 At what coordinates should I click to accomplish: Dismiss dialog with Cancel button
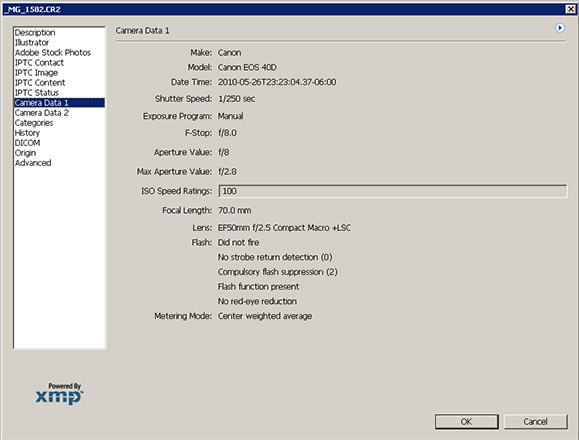point(535,422)
